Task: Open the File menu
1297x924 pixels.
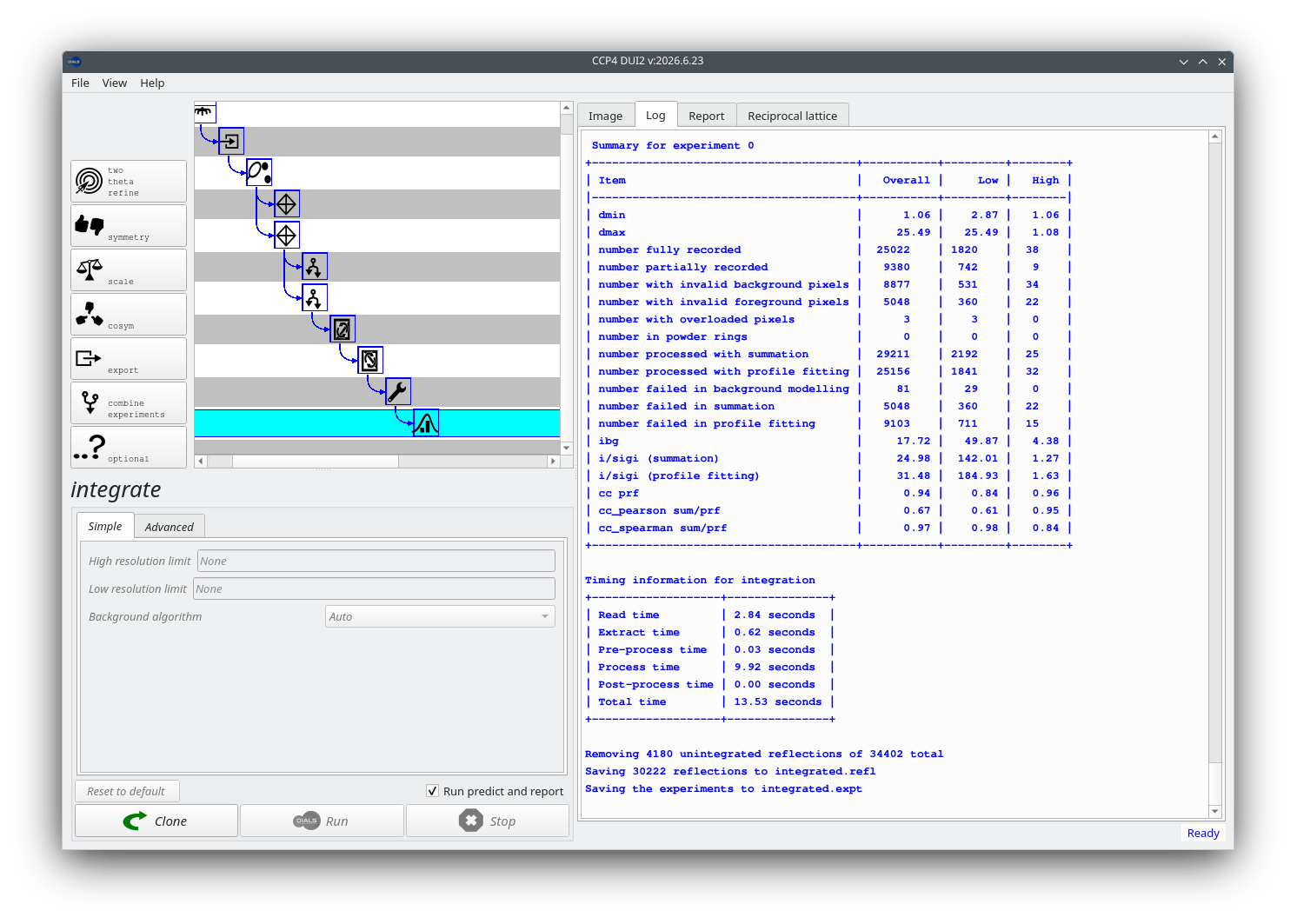Action: (80, 83)
